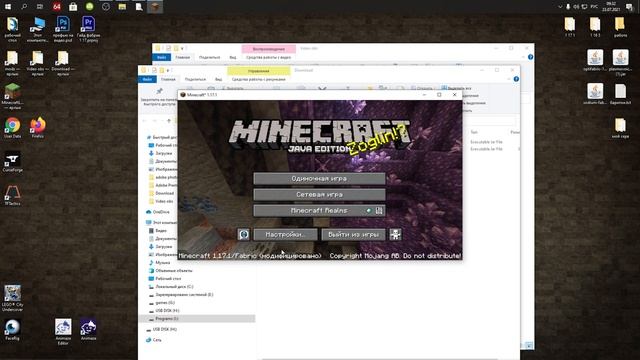This screenshot has width=640, height=360.
Task: Open Task View on the taskbar
Action: (x=40, y=7)
